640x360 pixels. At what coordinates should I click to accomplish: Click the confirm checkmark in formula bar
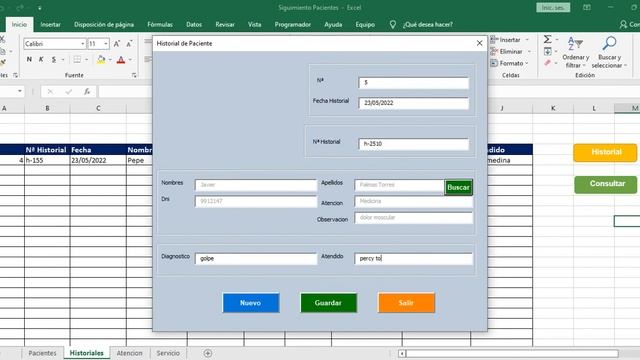69,91
